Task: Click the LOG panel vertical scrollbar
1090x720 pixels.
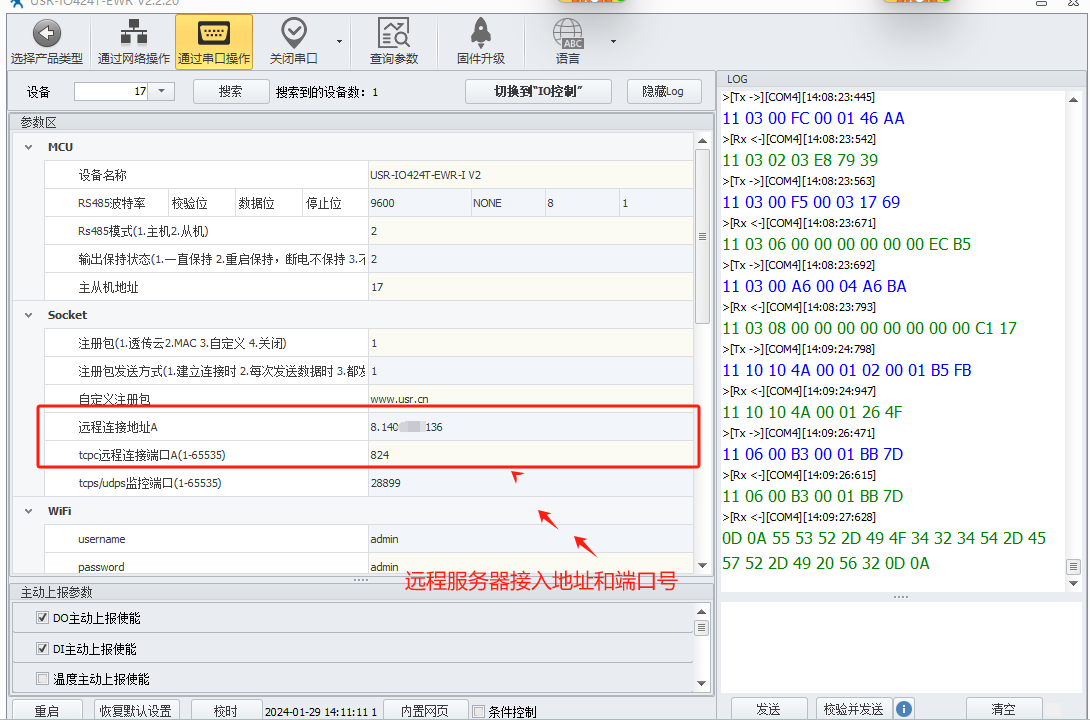Action: click(x=1073, y=330)
